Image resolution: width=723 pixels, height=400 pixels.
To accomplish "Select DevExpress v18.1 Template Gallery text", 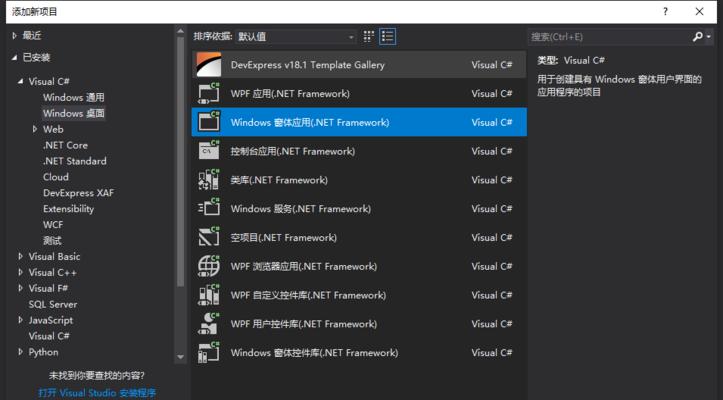I will (x=308, y=65).
